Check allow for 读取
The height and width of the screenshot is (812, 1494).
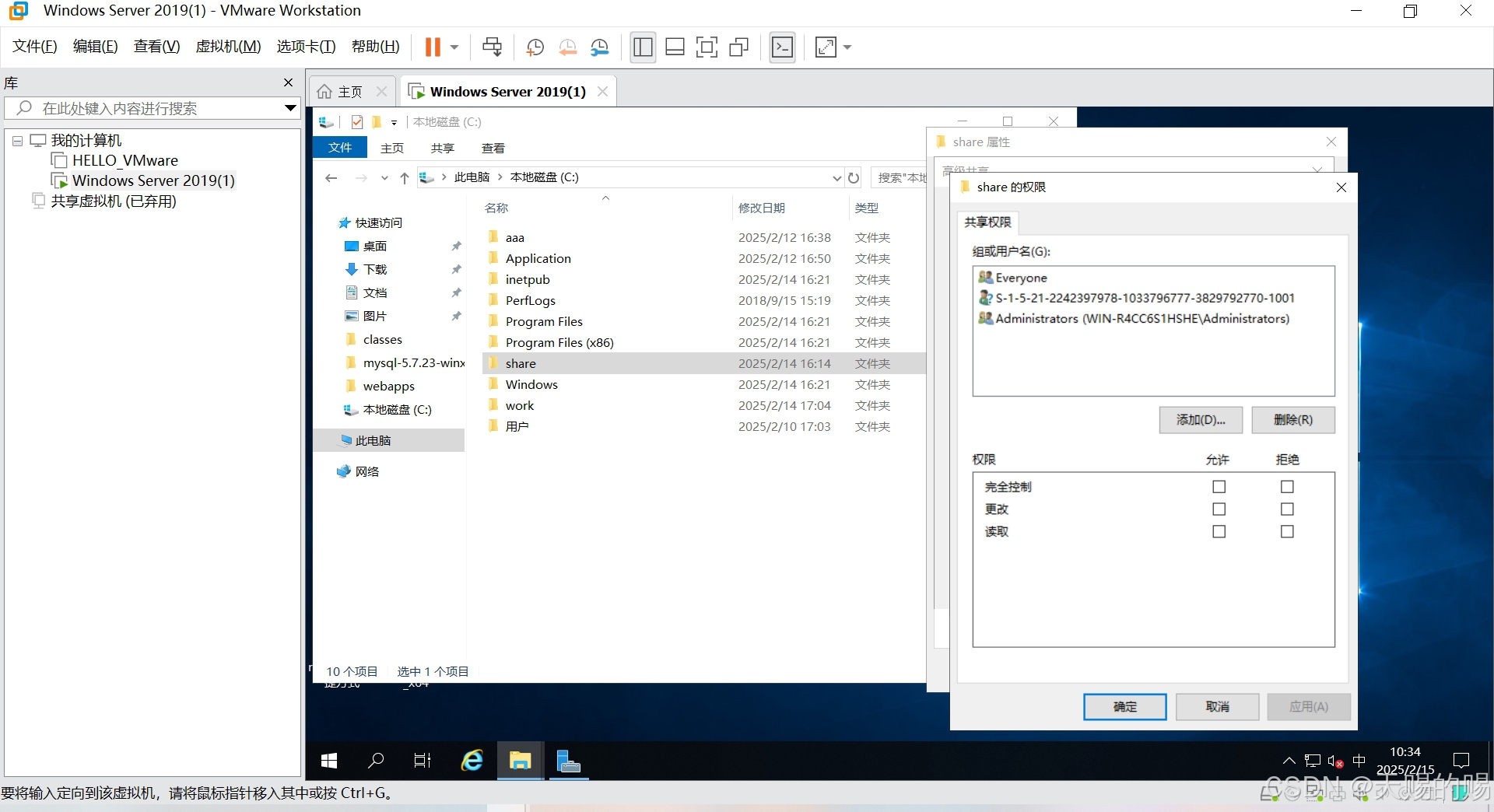click(1219, 532)
